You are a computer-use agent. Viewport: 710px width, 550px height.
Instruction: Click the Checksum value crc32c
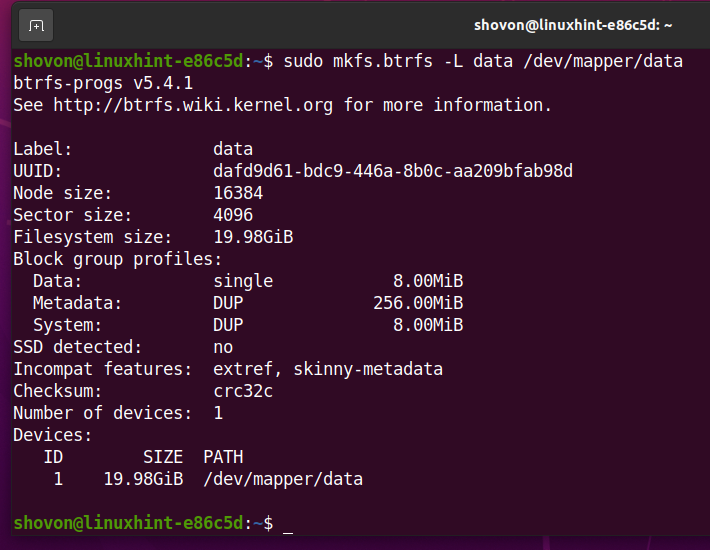coord(243,391)
